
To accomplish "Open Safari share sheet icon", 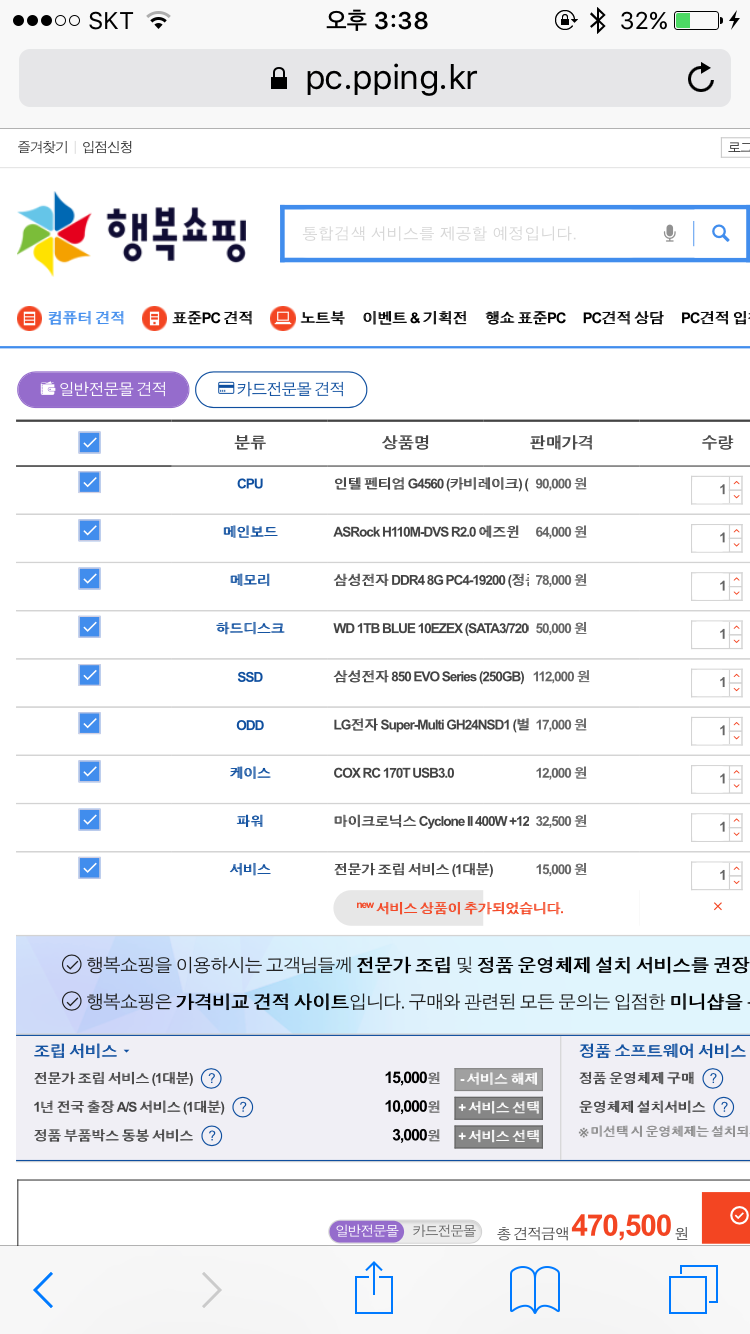I will [x=374, y=1289].
